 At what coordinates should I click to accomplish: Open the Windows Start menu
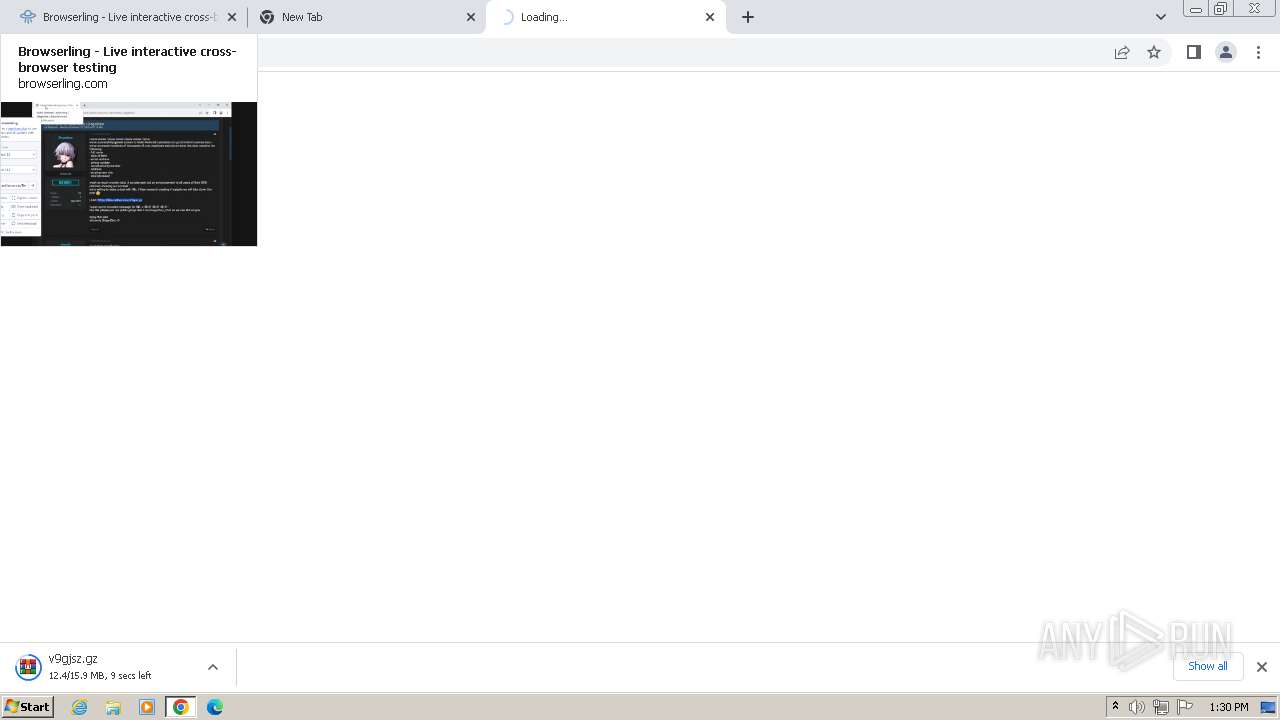(28, 707)
